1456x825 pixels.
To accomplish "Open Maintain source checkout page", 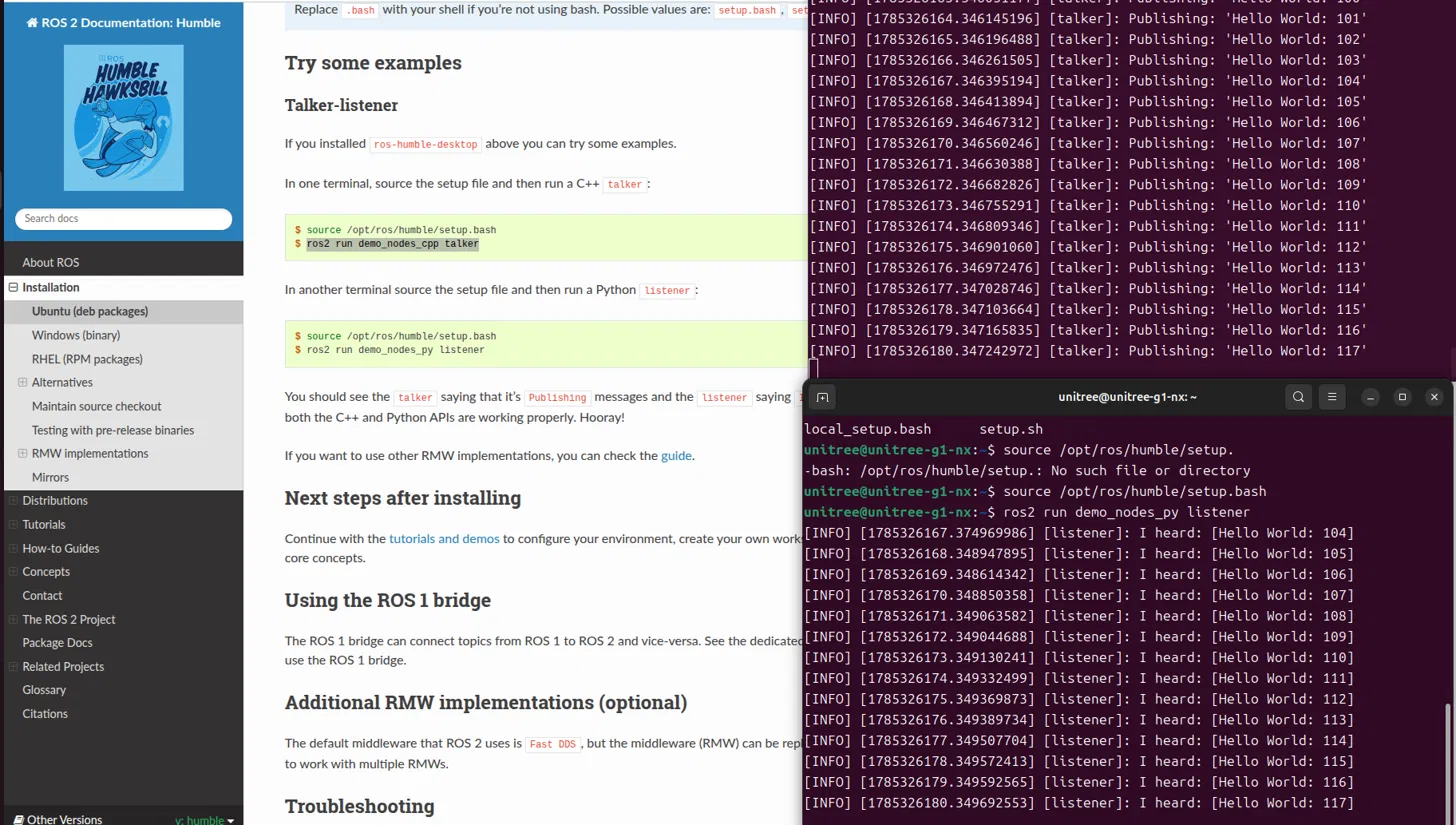I will (x=96, y=407).
